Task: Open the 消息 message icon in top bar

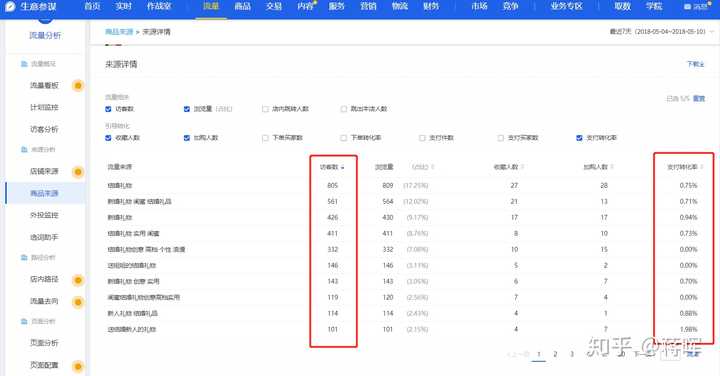Action: [687, 6]
